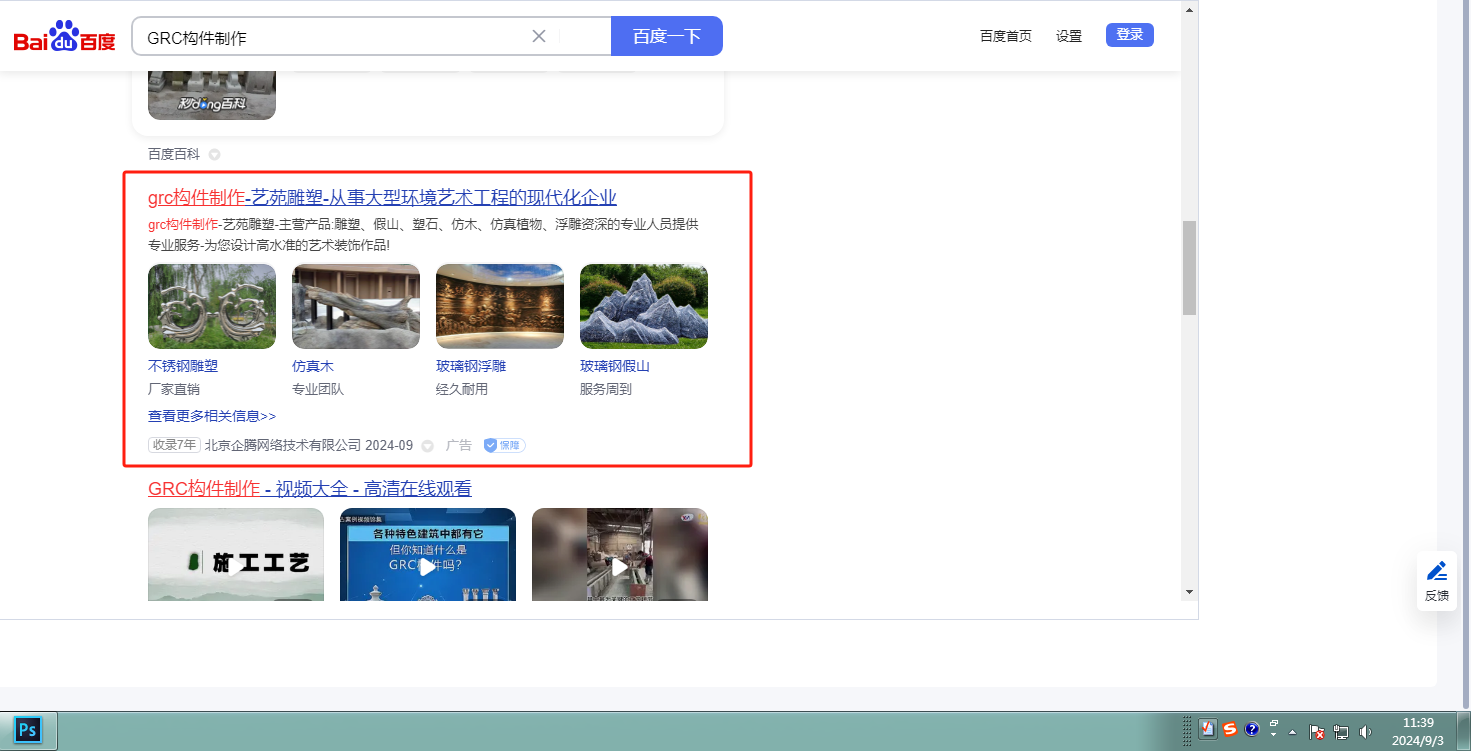This screenshot has height=751, width=1471.
Task: Open the 仿真木 text link
Action: tap(313, 366)
